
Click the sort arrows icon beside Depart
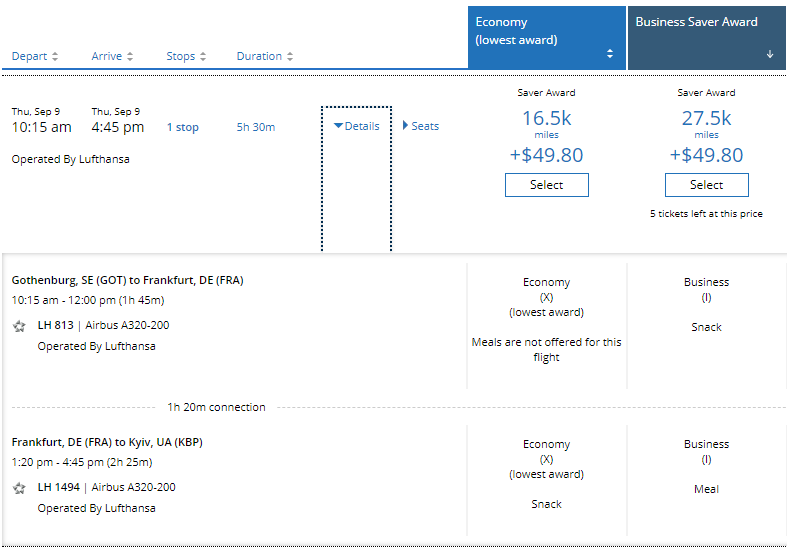(x=55, y=57)
